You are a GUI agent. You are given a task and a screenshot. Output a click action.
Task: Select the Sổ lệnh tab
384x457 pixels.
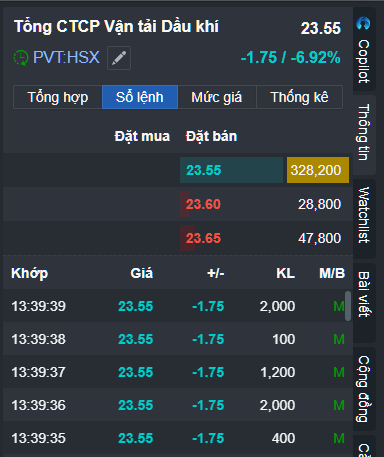pos(140,97)
